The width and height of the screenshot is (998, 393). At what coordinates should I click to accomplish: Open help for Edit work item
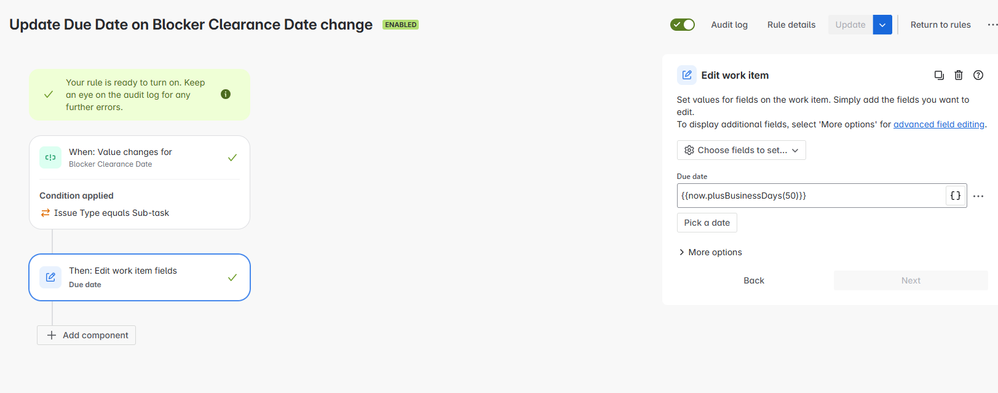pos(979,75)
